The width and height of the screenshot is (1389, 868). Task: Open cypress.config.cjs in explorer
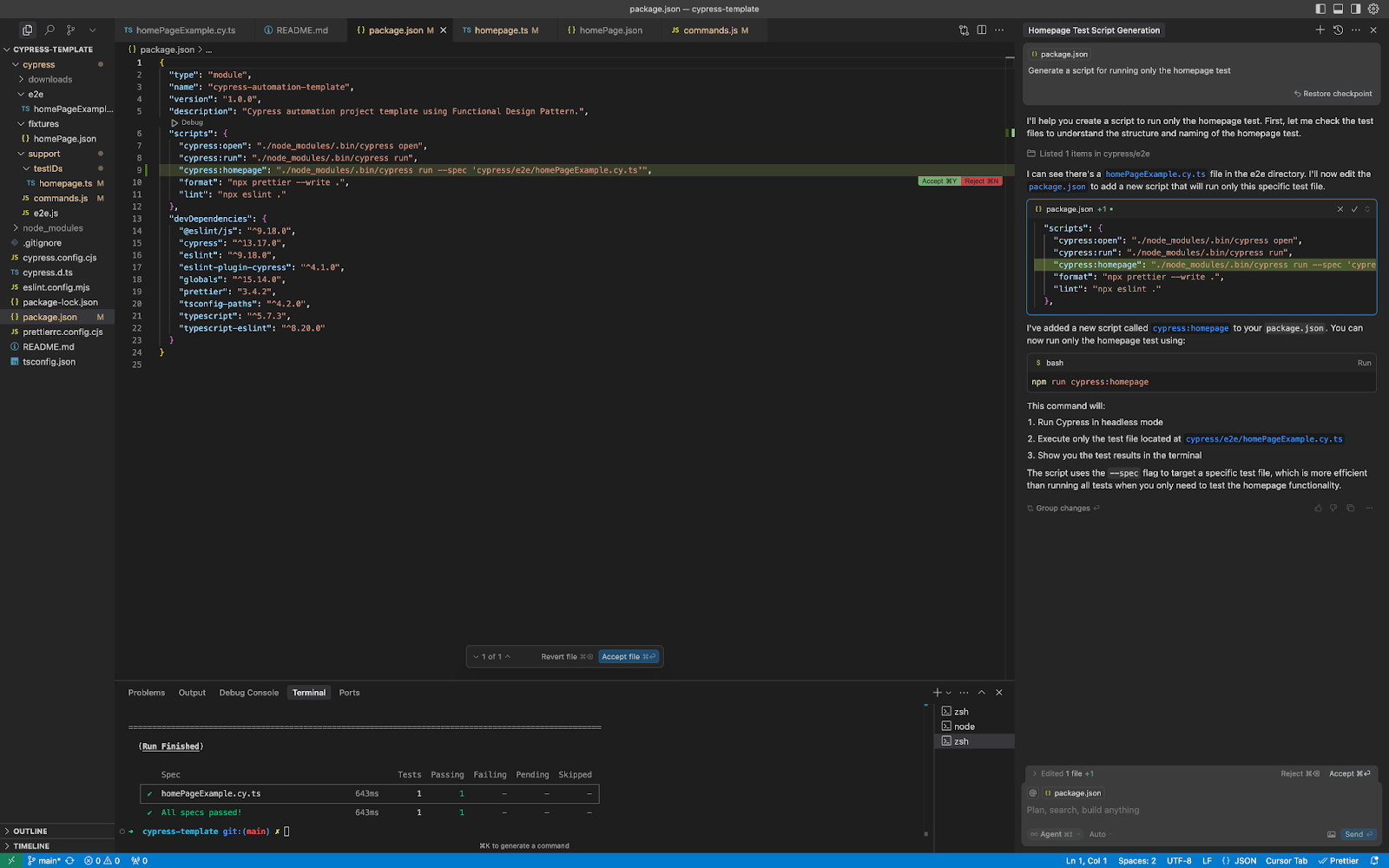(x=59, y=258)
